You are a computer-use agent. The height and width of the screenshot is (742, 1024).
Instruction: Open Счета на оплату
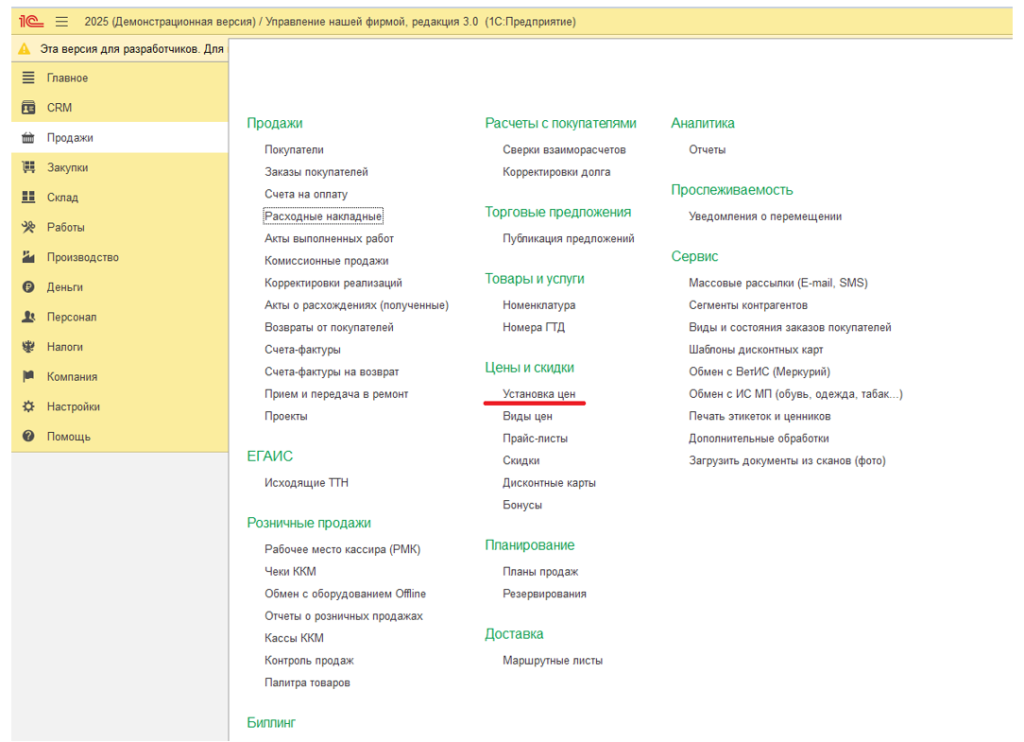pyautogui.click(x=306, y=194)
